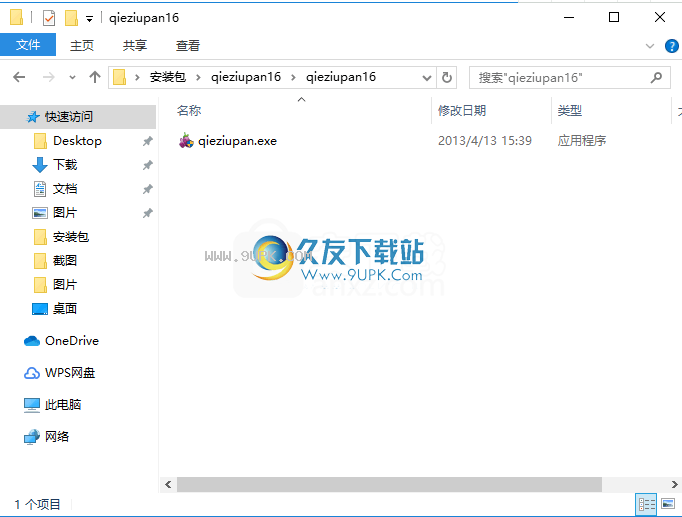Screen dimensions: 682x517
Task: Click the pin icon next to Desktop
Action: [148, 141]
